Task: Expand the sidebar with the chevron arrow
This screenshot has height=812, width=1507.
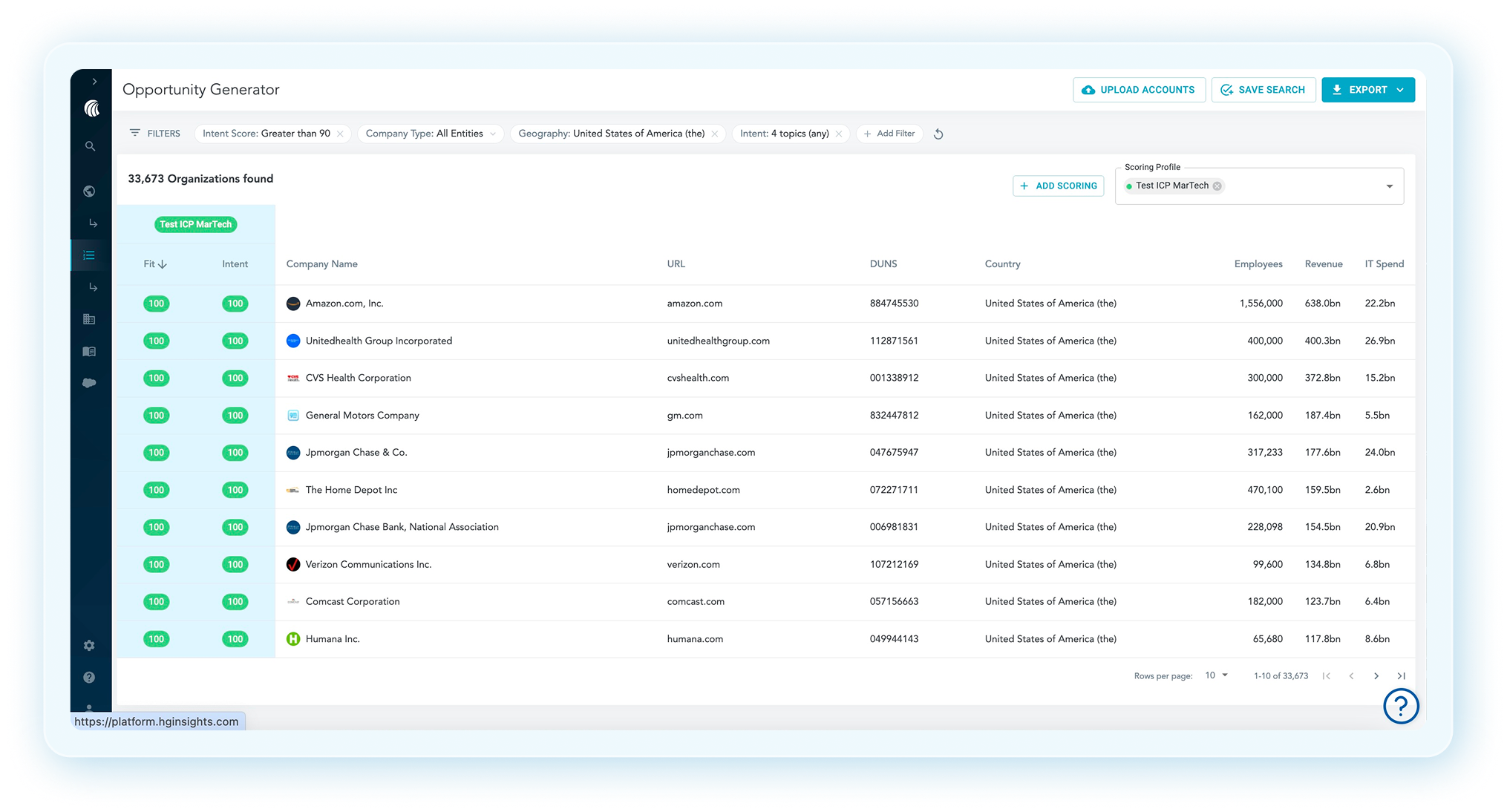Action: [94, 82]
